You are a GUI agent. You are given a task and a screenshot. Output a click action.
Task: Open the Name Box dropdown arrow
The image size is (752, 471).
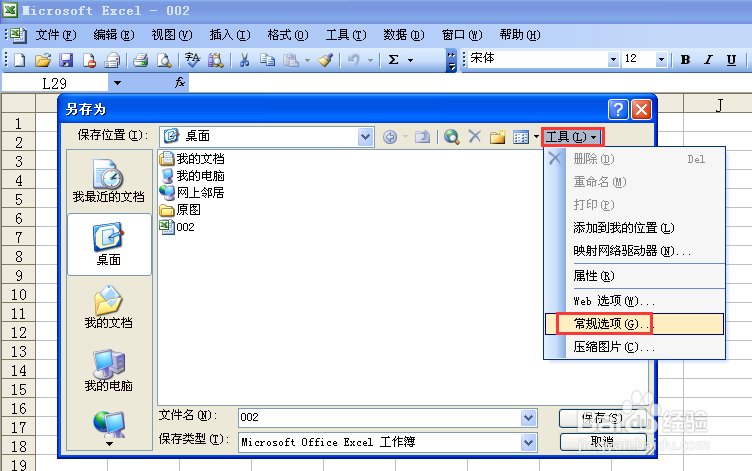pos(117,83)
